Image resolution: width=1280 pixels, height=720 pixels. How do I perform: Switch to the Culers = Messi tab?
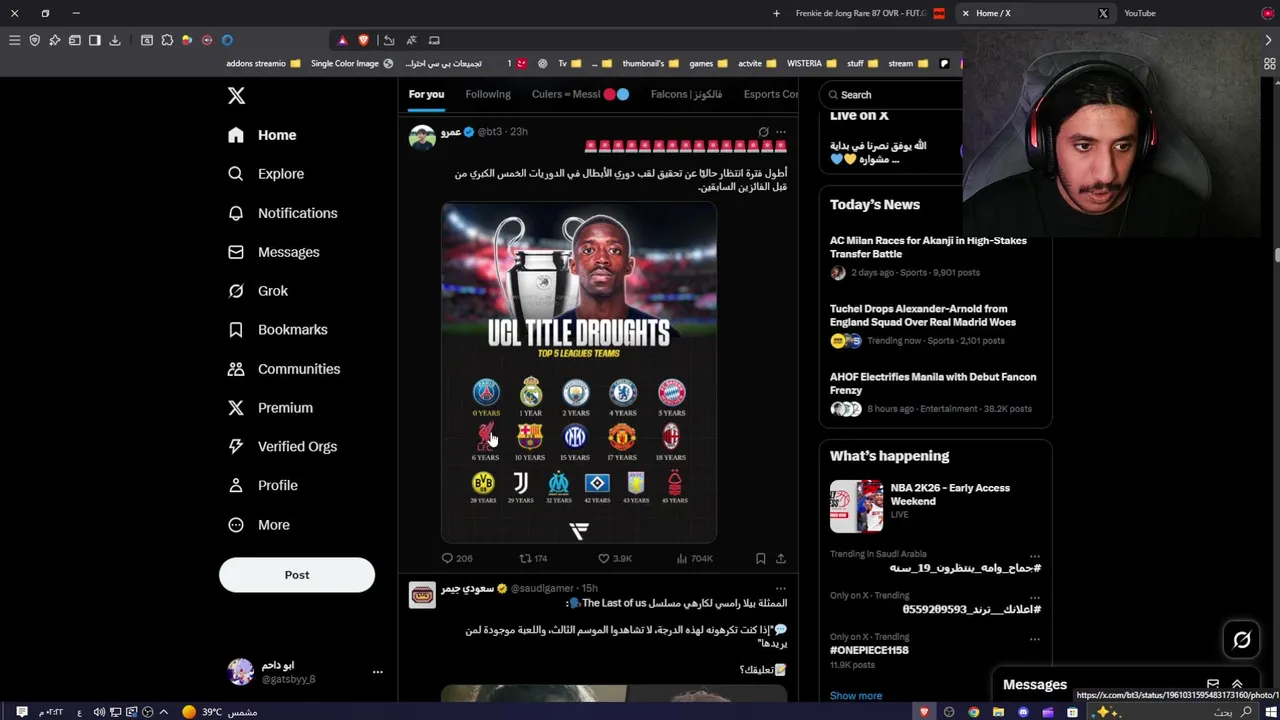(580, 94)
